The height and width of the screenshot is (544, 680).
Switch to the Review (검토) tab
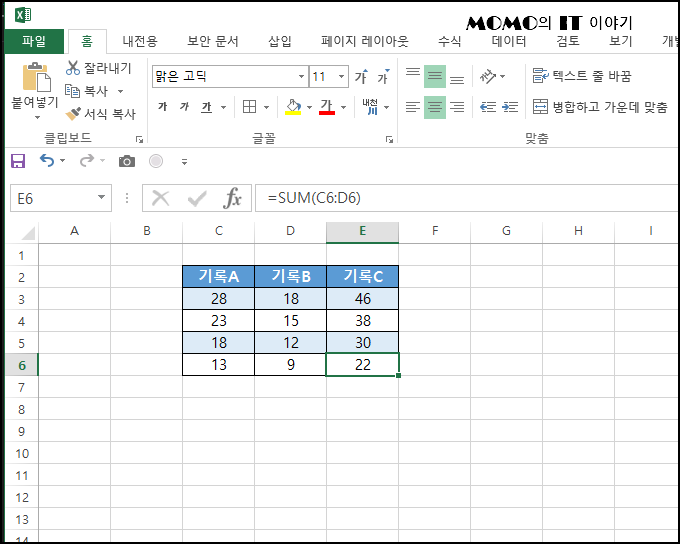click(x=568, y=41)
